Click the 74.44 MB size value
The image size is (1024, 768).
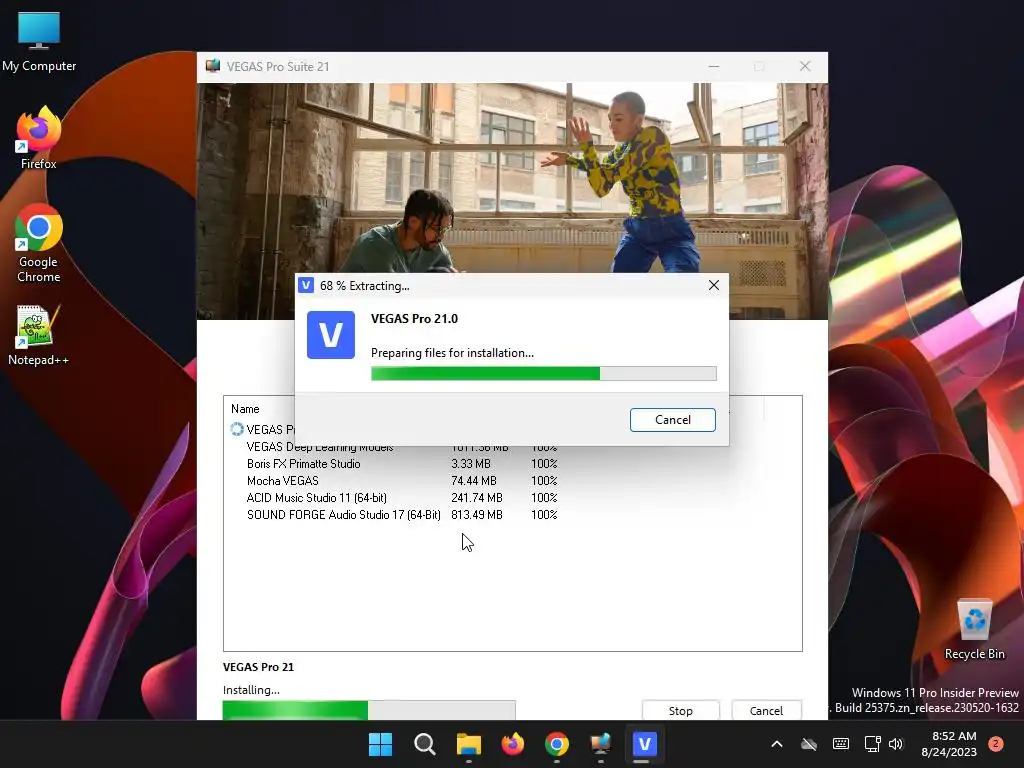click(473, 481)
